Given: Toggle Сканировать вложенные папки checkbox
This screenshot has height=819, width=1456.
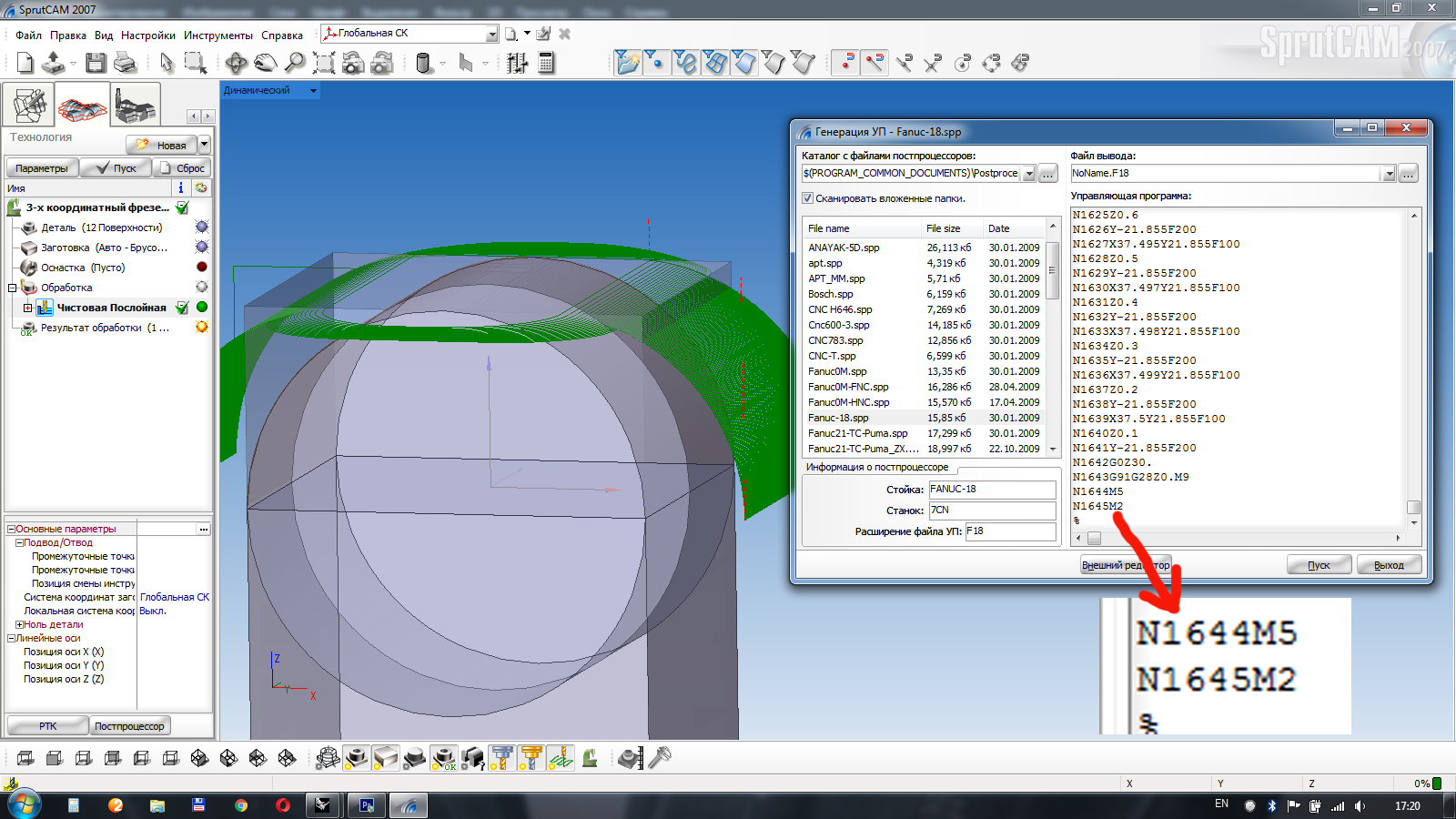Looking at the screenshot, I should 807,198.
